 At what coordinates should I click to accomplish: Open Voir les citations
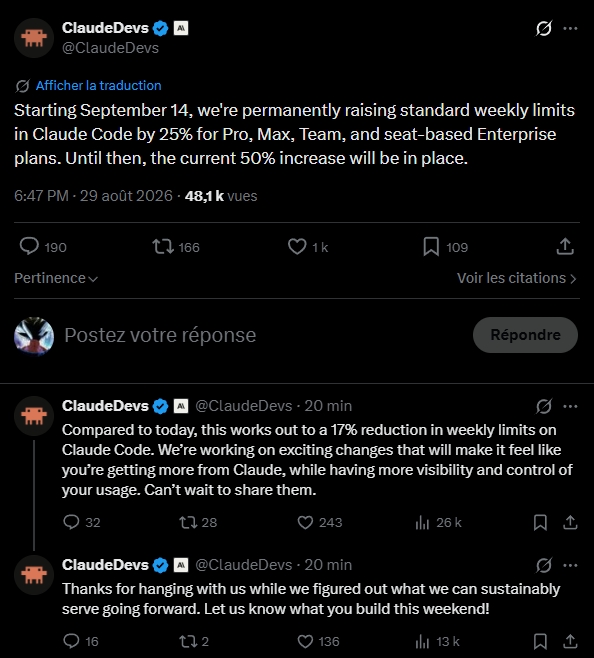pos(517,278)
